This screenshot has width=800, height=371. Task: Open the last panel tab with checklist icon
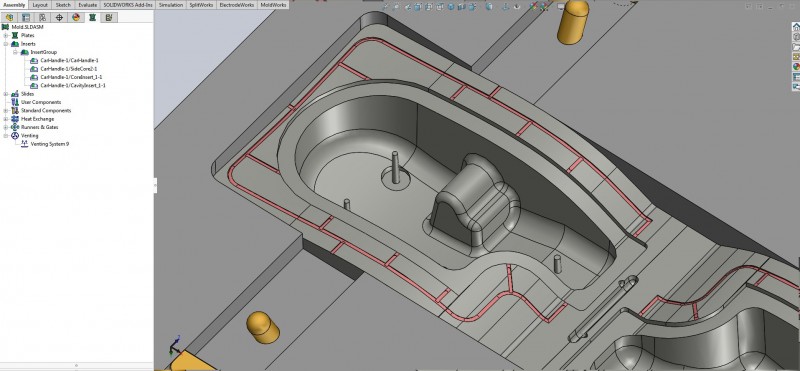click(109, 17)
